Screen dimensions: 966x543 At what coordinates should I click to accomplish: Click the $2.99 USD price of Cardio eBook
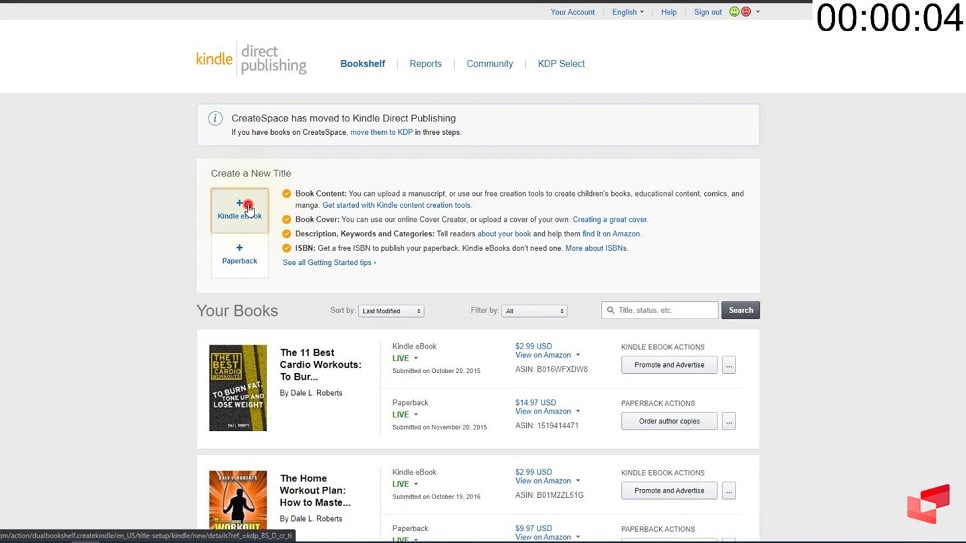(534, 346)
